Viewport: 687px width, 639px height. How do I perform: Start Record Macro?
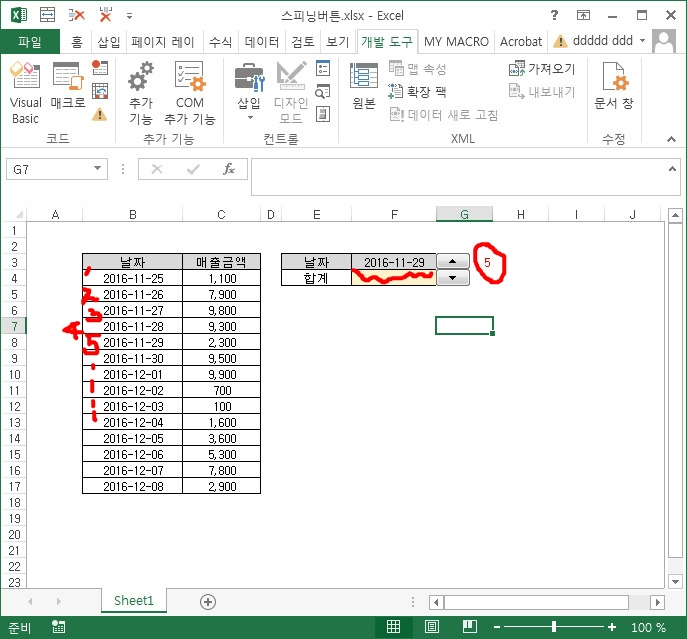point(100,67)
